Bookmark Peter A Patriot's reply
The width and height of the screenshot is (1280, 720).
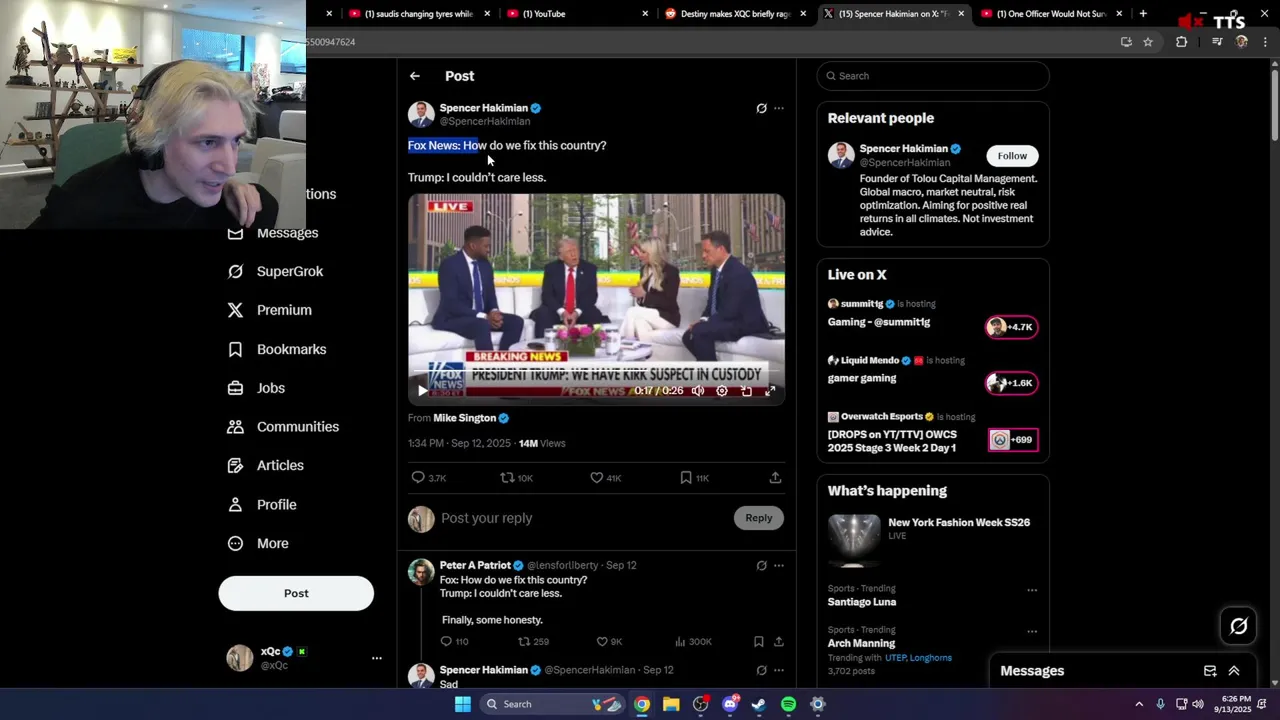(x=758, y=642)
